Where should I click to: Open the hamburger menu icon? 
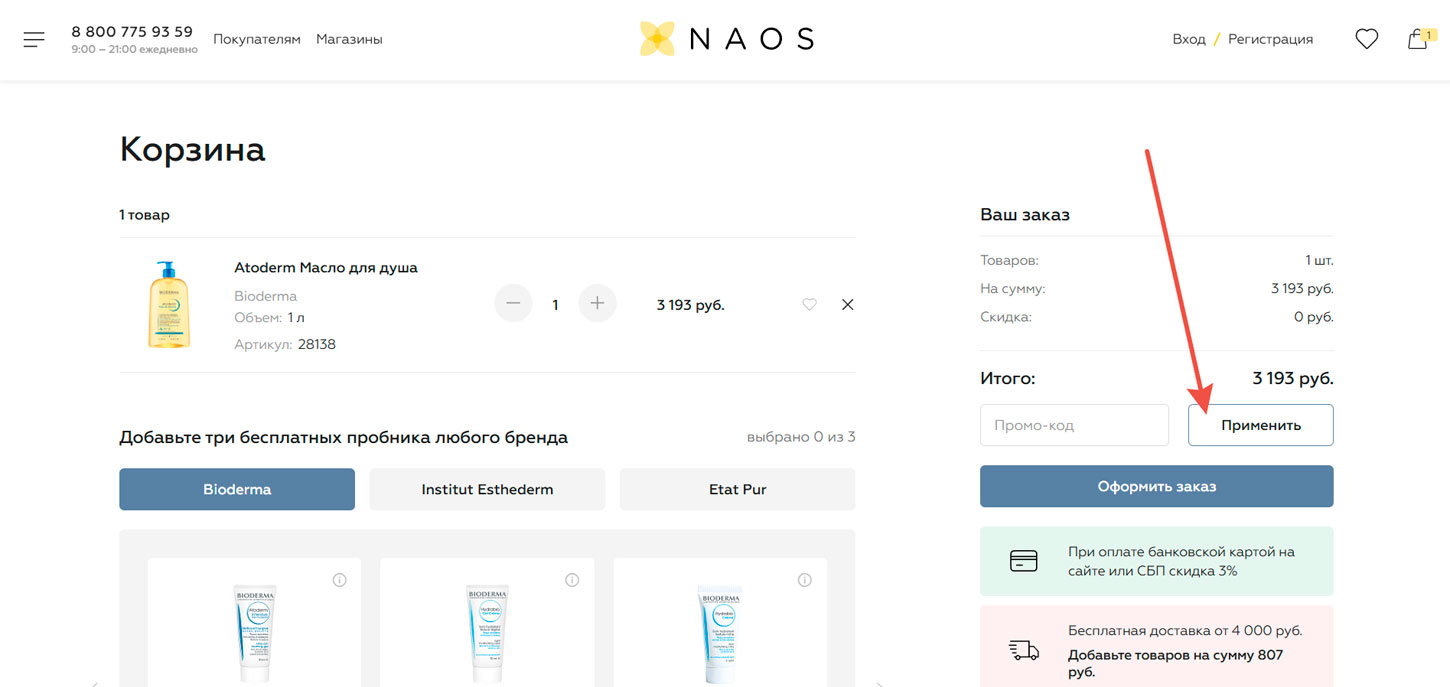34,40
